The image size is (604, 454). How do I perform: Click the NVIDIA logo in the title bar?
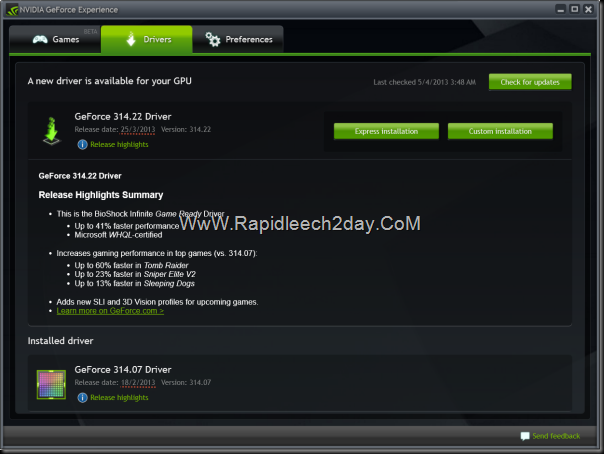click(x=12, y=10)
